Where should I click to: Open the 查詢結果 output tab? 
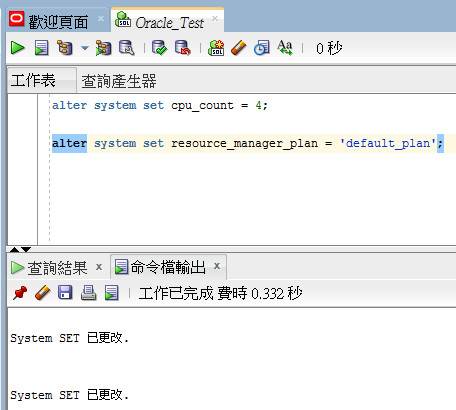(x=57, y=268)
